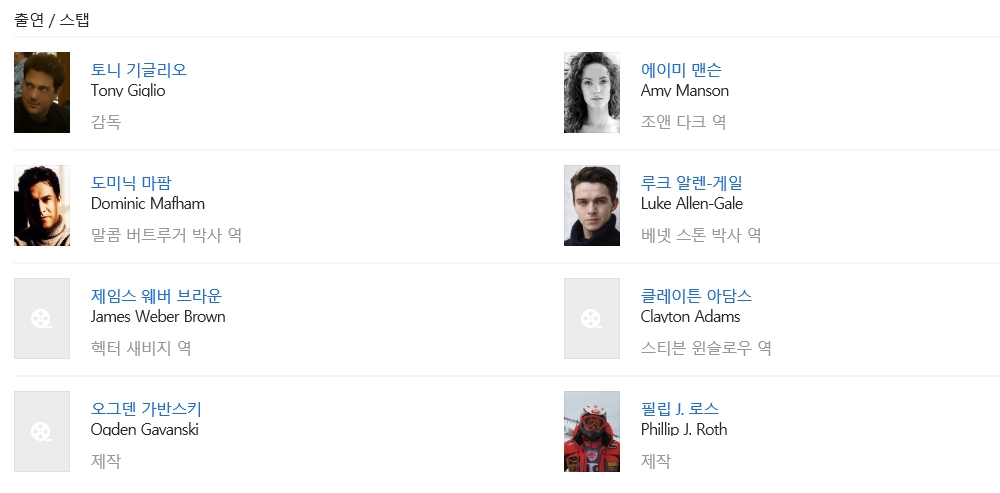
Task: Click Tony Giglio's profile photo
Action: click(x=42, y=93)
